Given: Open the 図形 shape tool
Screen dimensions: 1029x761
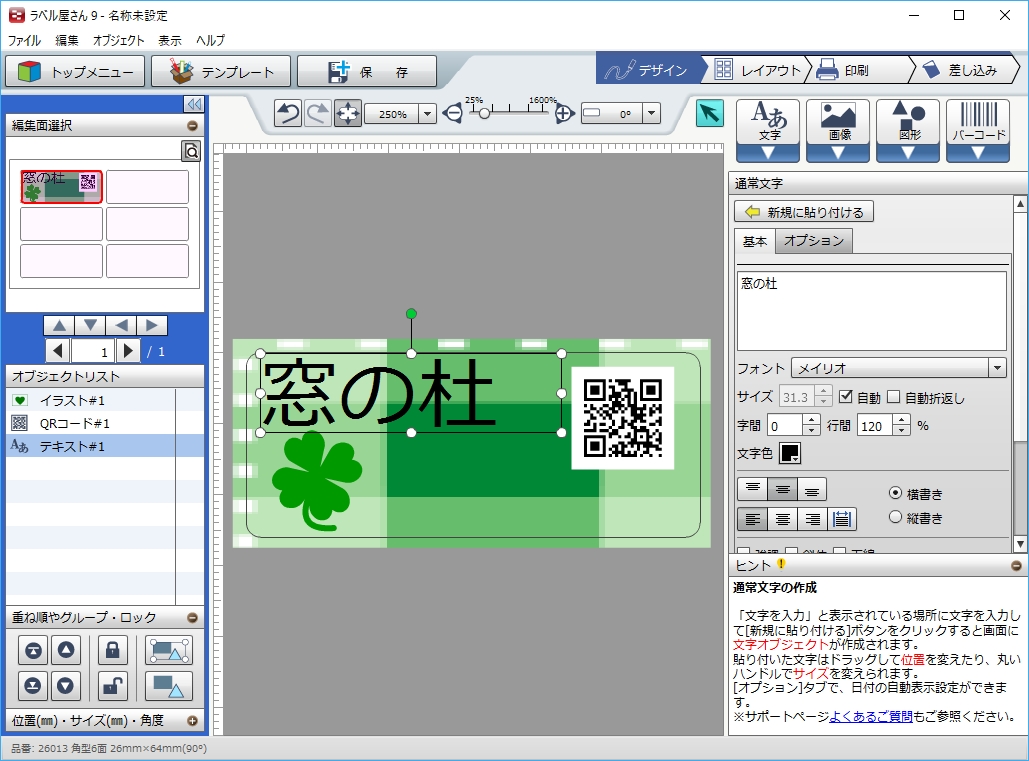Looking at the screenshot, I should point(908,130).
